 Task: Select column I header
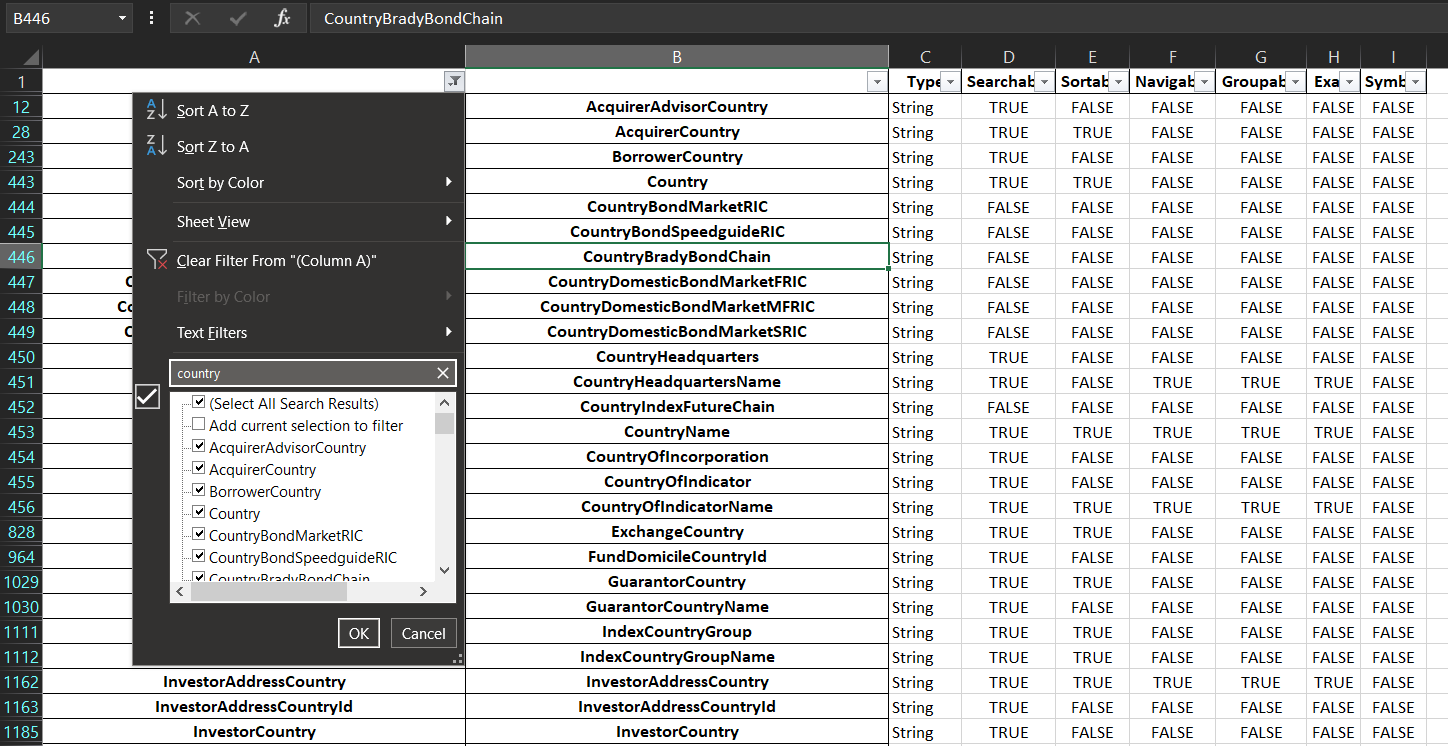(x=1393, y=57)
